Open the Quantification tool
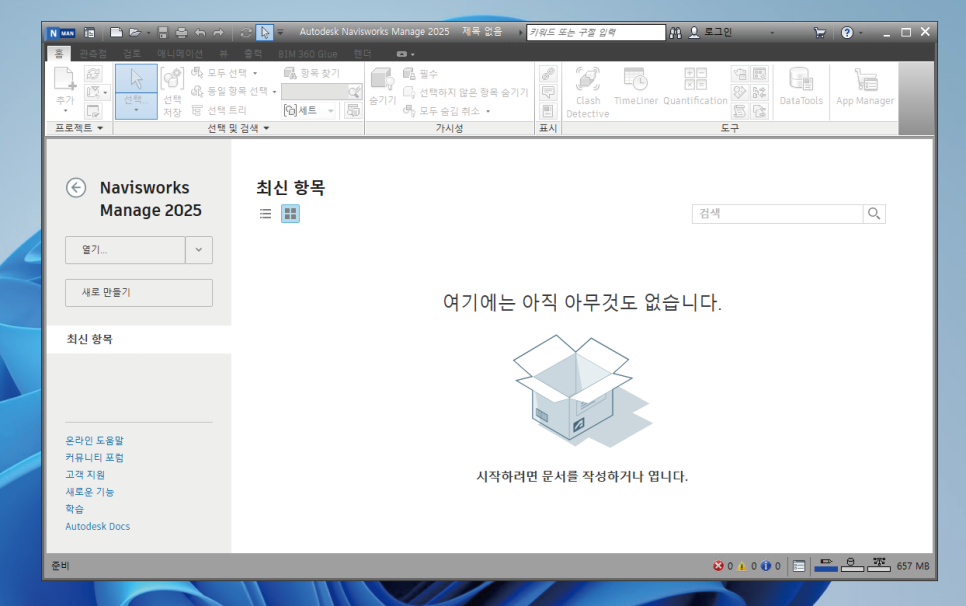This screenshot has height=606, width=966. tap(695, 86)
